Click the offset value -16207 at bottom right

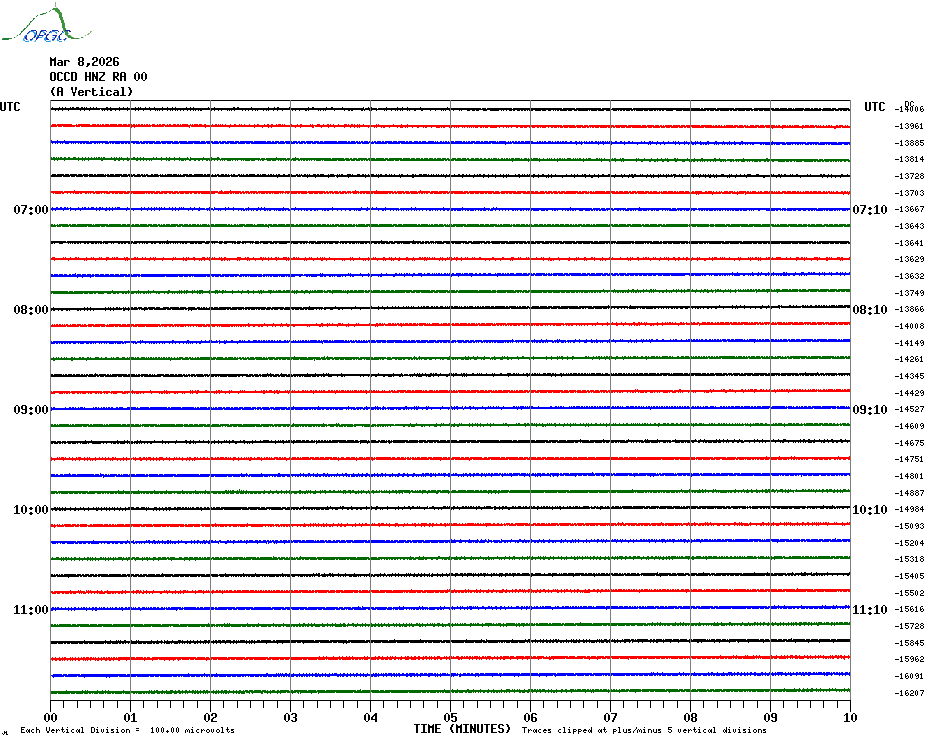910,693
